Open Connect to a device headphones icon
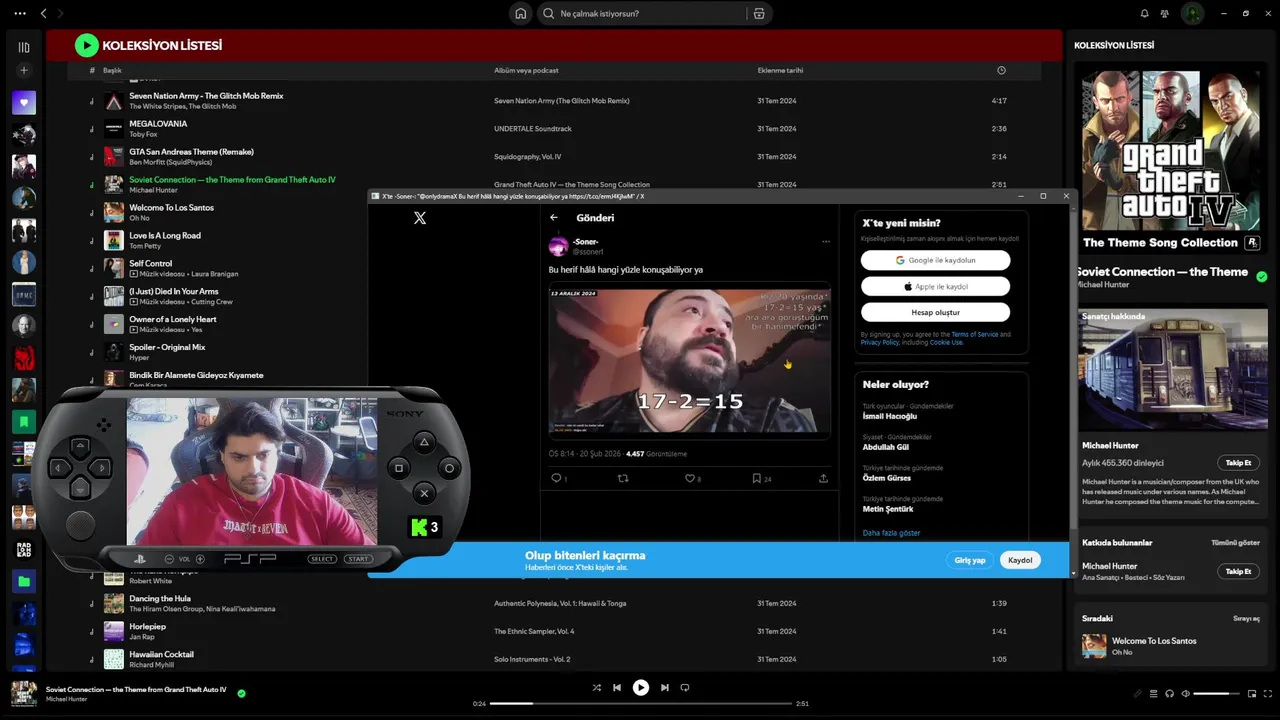This screenshot has height=720, width=1280. (x=1169, y=693)
